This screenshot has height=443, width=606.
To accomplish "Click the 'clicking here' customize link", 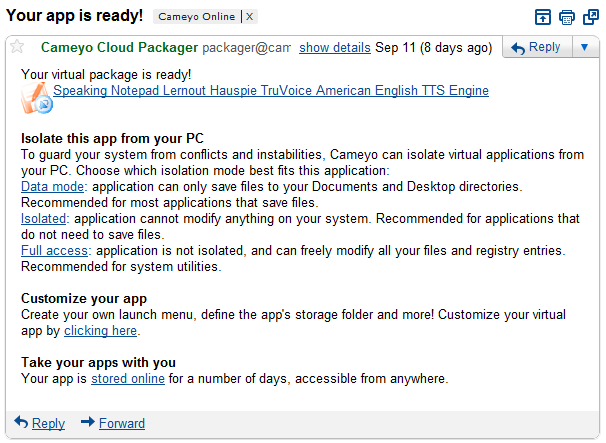I will click(x=100, y=331).
